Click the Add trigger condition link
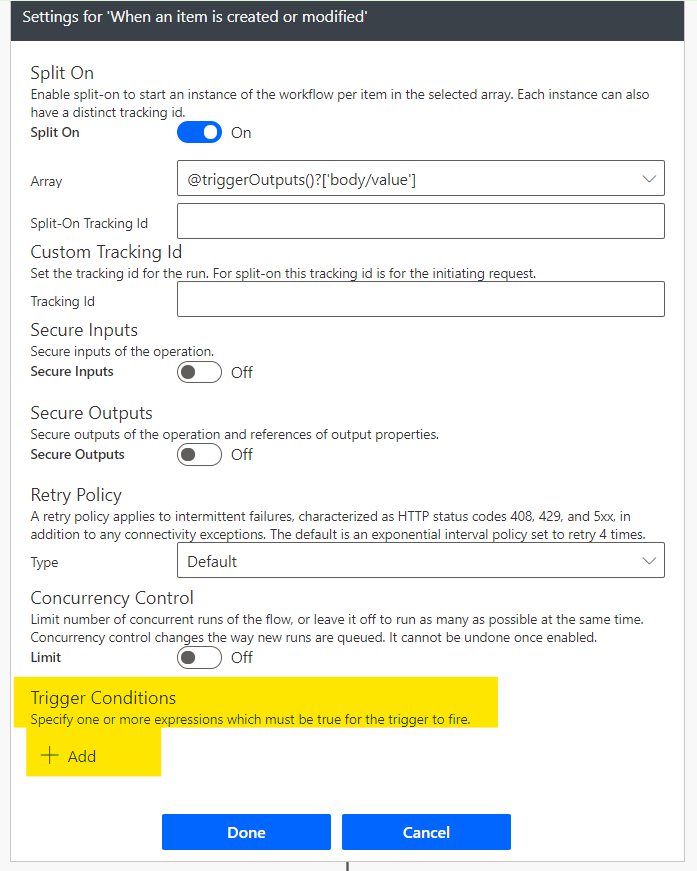Viewport: 697px width, 871px height. 82,756
